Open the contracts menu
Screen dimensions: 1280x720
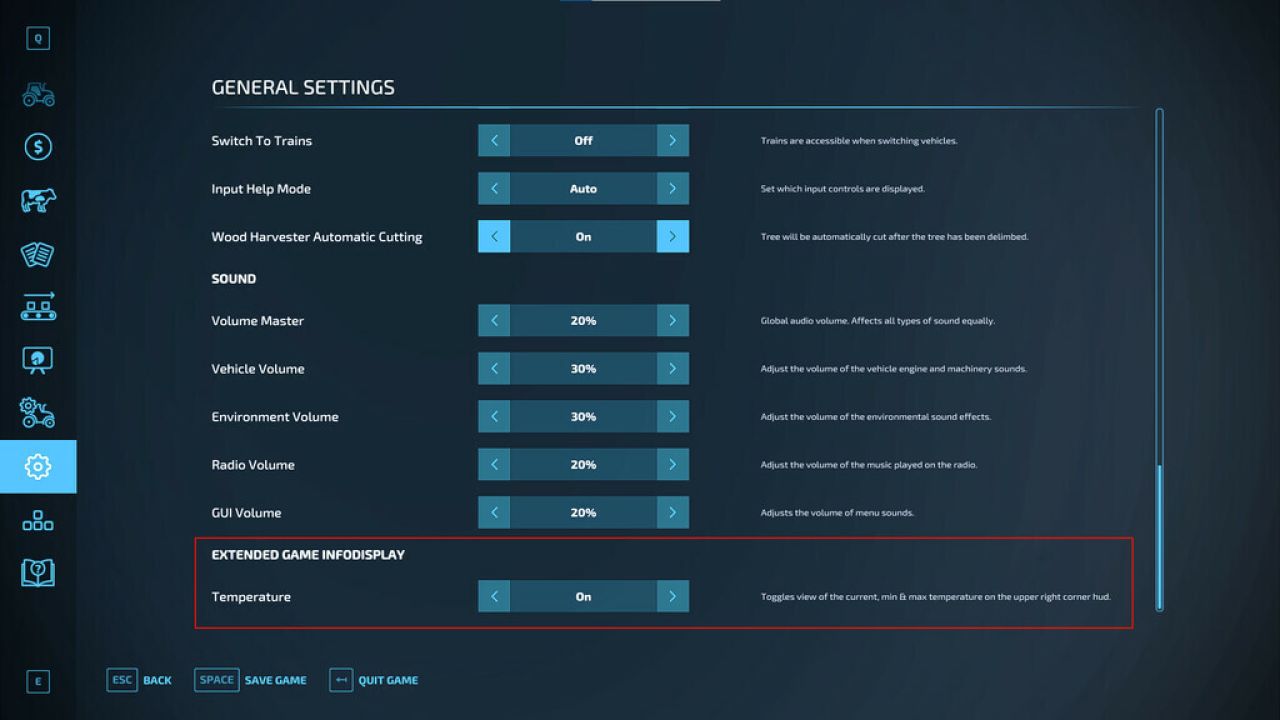(38, 253)
